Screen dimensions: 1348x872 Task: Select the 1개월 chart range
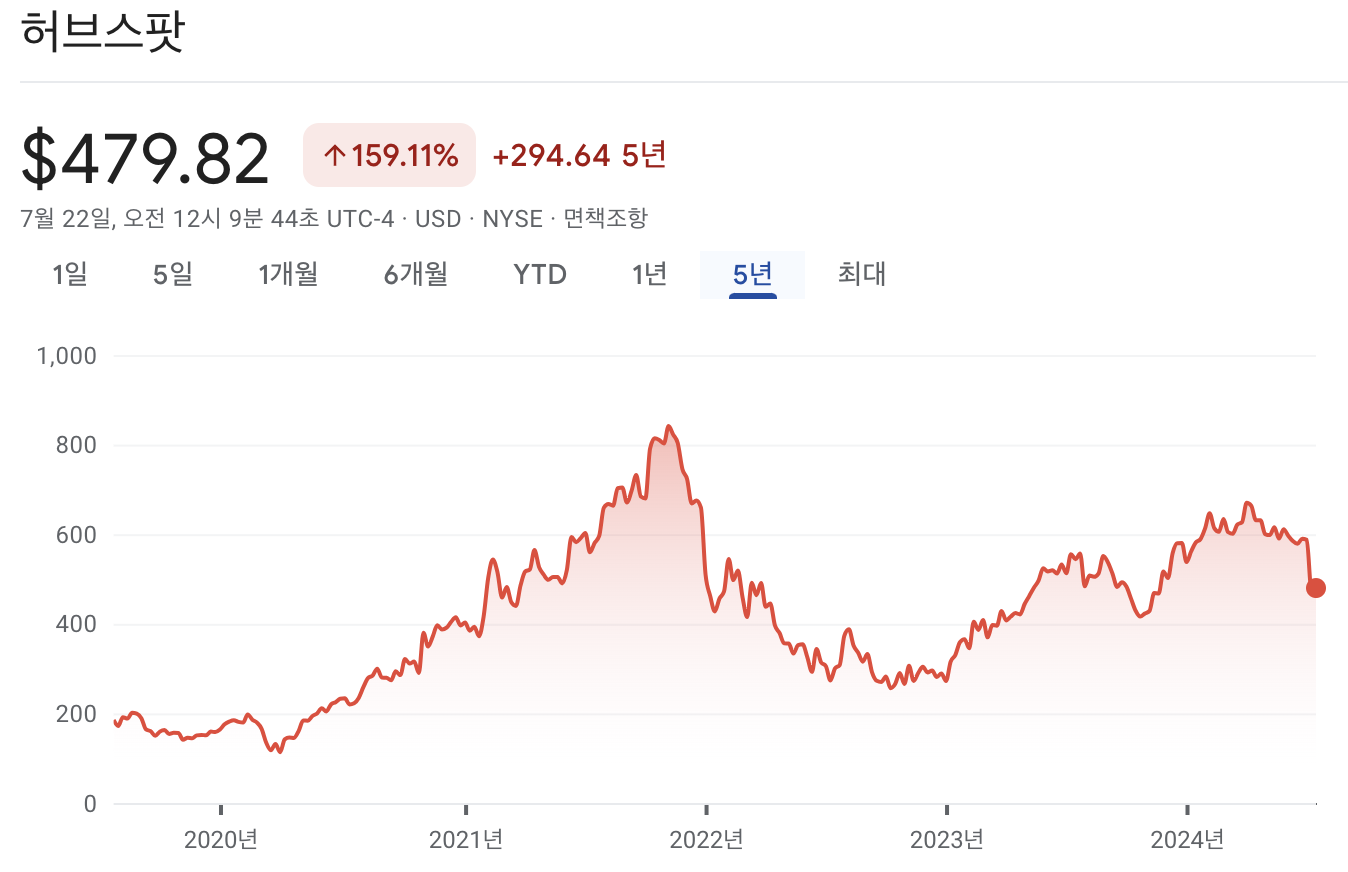coord(288,274)
